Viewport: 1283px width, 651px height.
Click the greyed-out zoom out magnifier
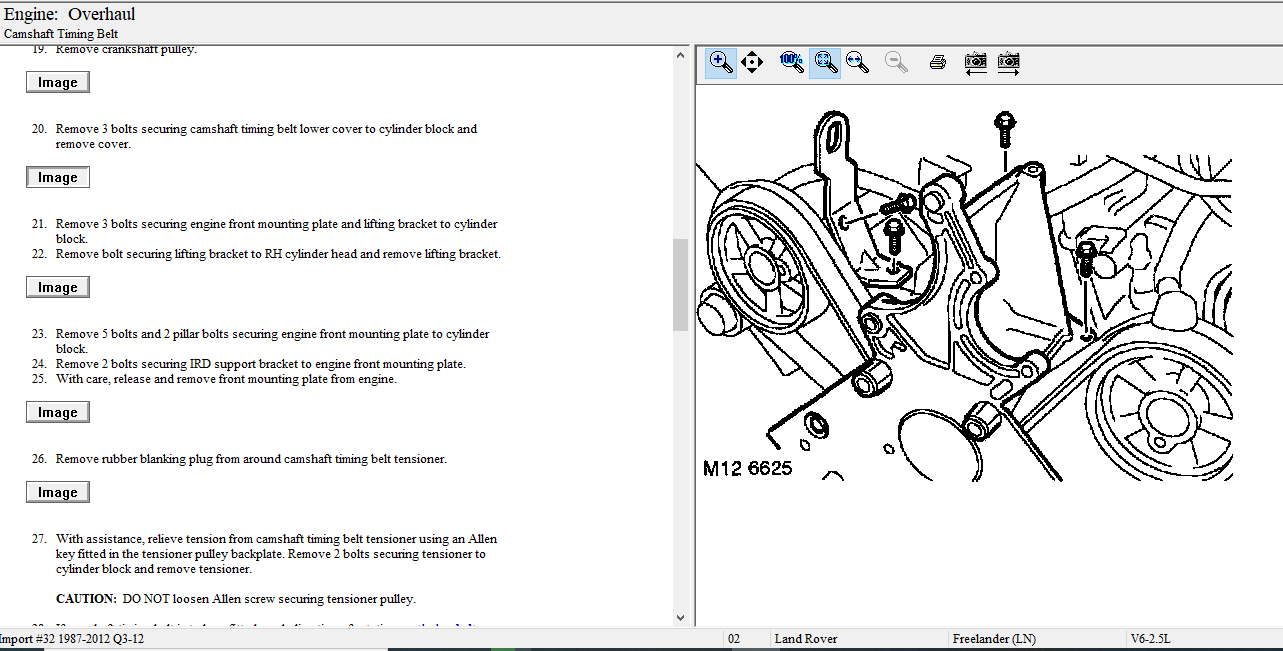[897, 62]
